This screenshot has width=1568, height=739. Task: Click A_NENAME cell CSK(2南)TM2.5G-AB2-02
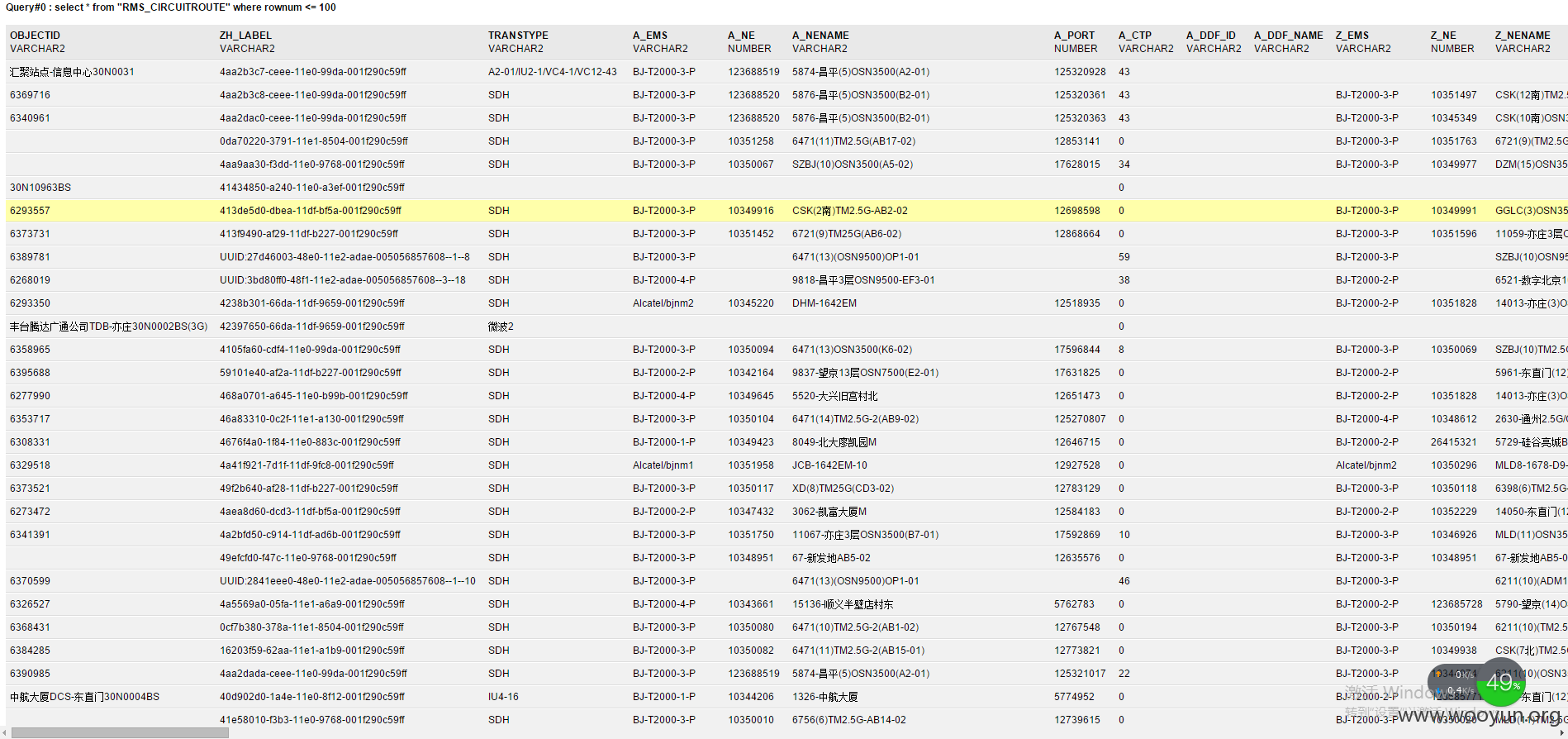point(850,211)
